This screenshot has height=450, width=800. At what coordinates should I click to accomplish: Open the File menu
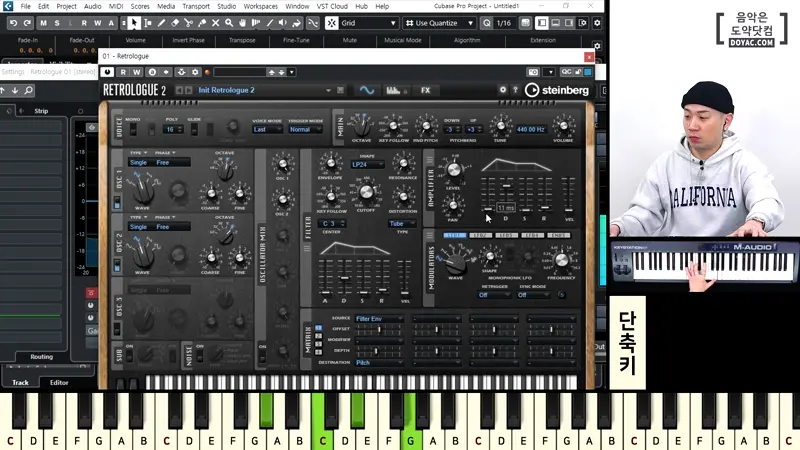tap(26, 6)
